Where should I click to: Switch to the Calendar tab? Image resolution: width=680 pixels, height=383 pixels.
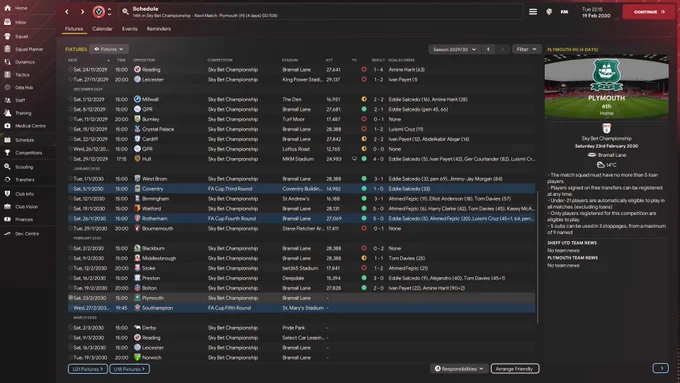[x=102, y=29]
